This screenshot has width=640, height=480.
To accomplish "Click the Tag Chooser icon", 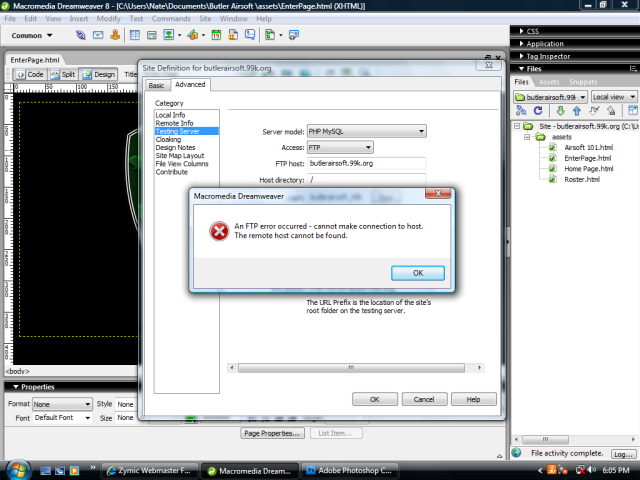I will click(293, 35).
